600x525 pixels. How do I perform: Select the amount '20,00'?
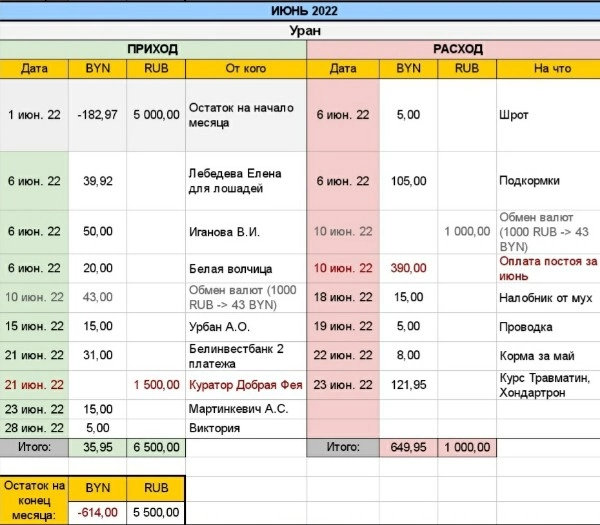point(98,268)
